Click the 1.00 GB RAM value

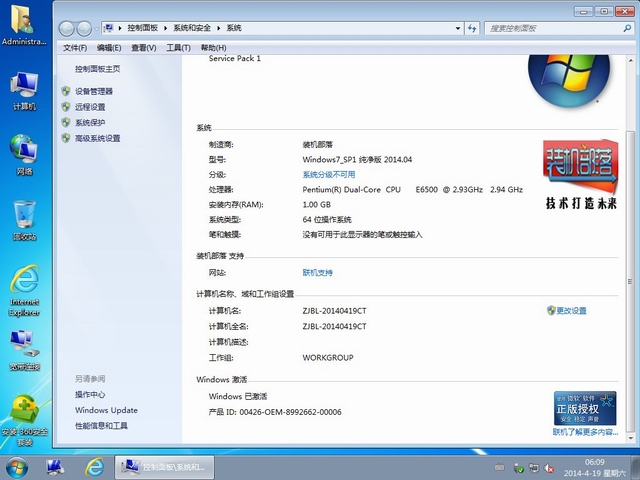316,204
